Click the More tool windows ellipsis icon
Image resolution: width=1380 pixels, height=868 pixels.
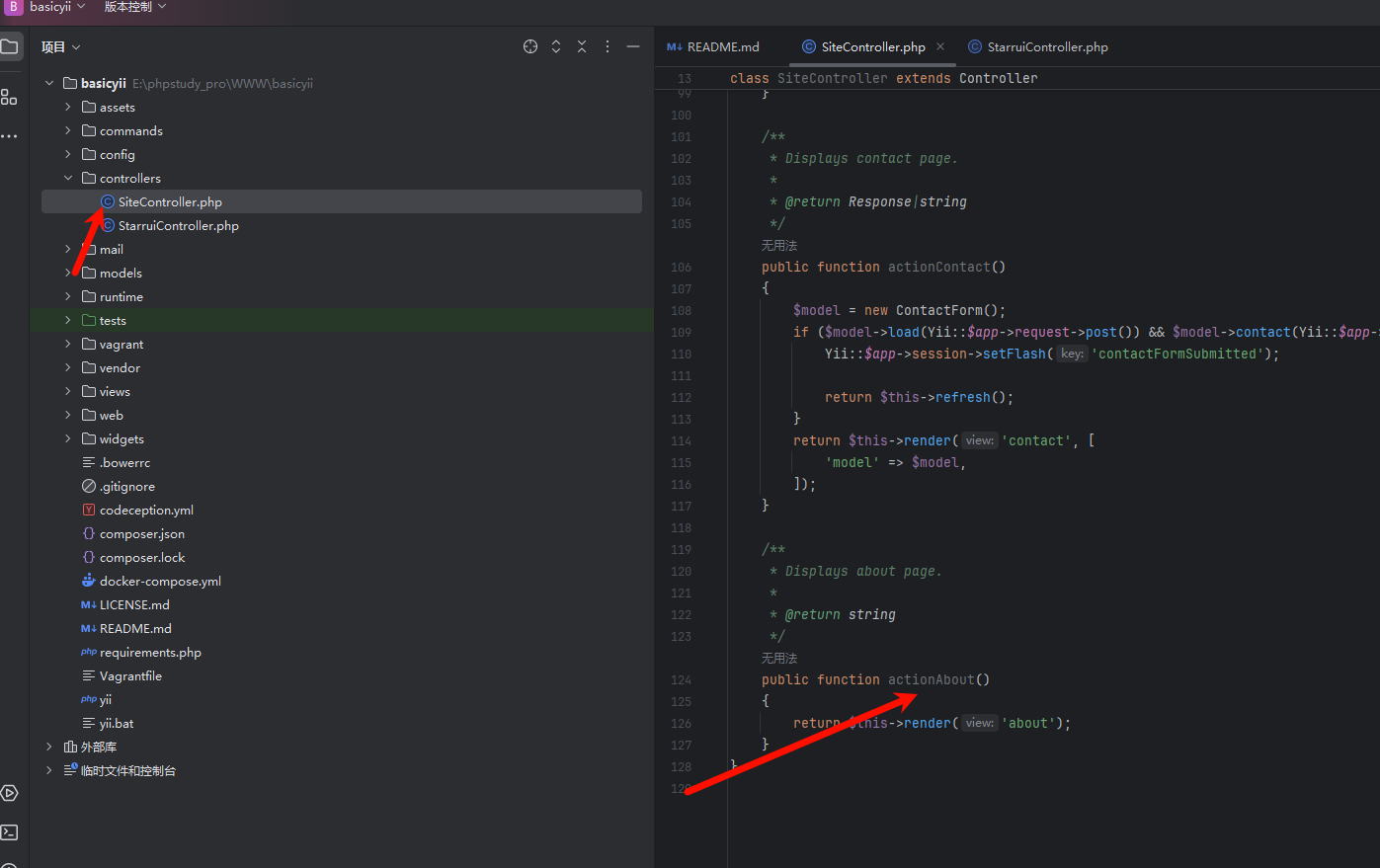10,136
